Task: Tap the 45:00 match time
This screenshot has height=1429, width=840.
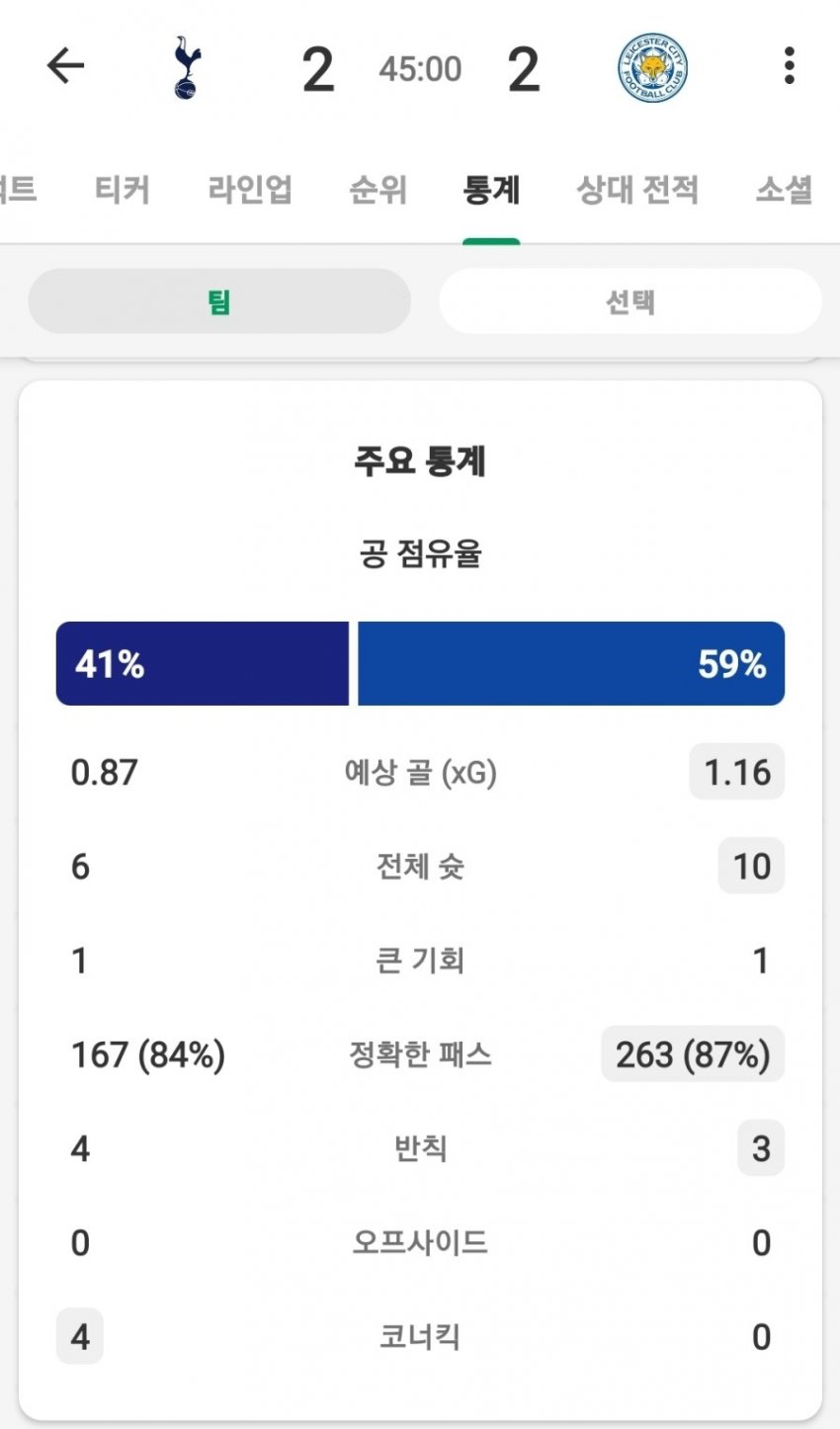Action: click(x=420, y=69)
